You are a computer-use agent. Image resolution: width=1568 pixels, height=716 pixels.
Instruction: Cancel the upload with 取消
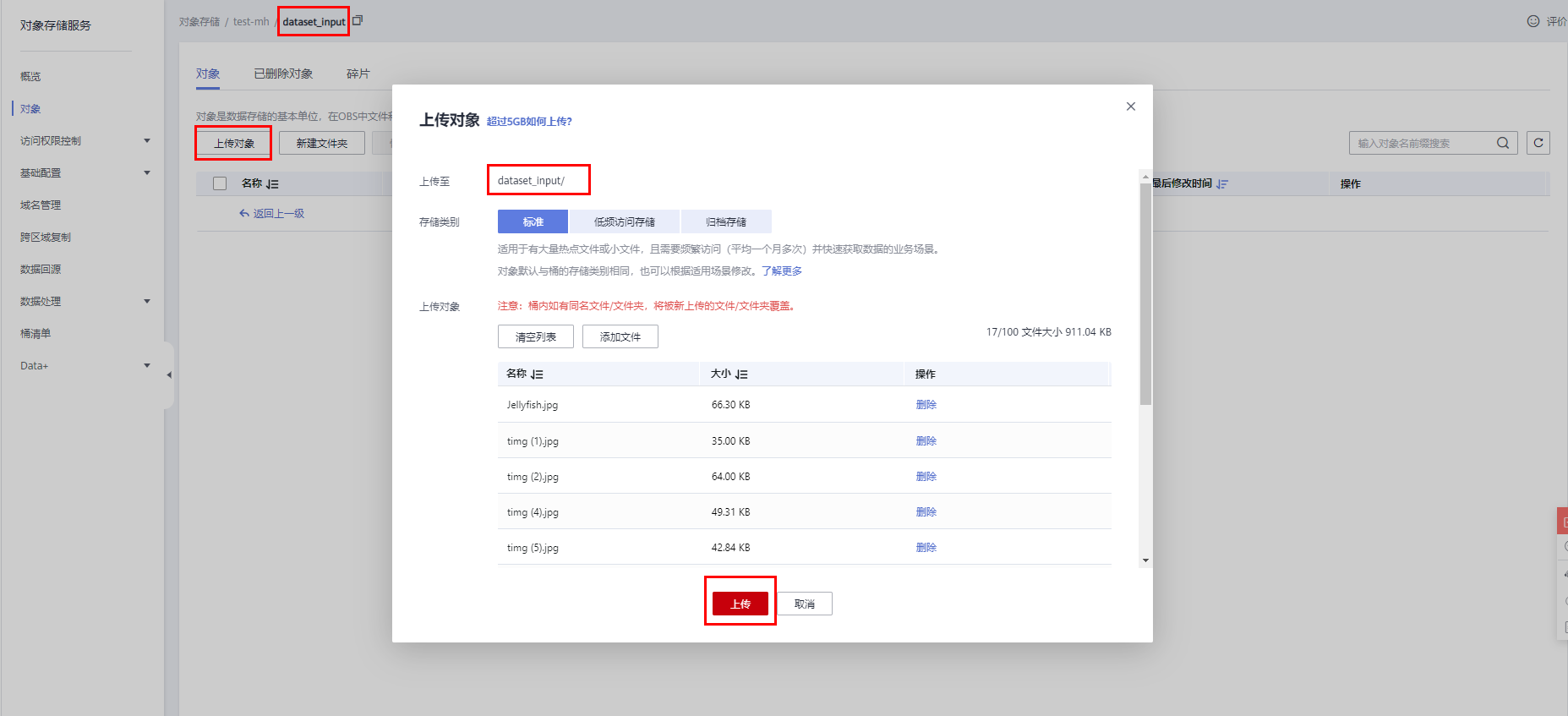point(805,604)
